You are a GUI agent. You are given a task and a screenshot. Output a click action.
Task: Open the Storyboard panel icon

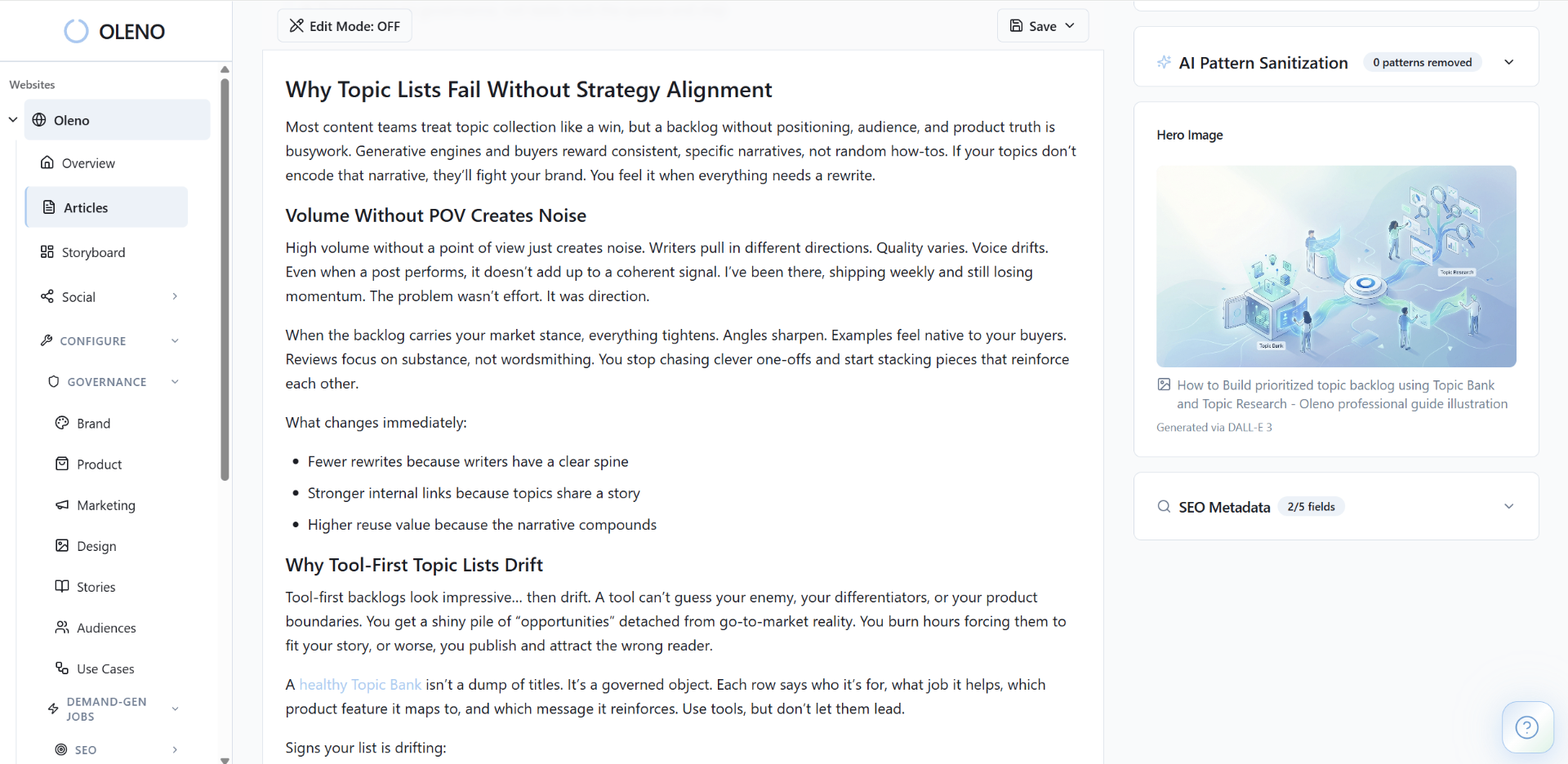click(x=47, y=252)
